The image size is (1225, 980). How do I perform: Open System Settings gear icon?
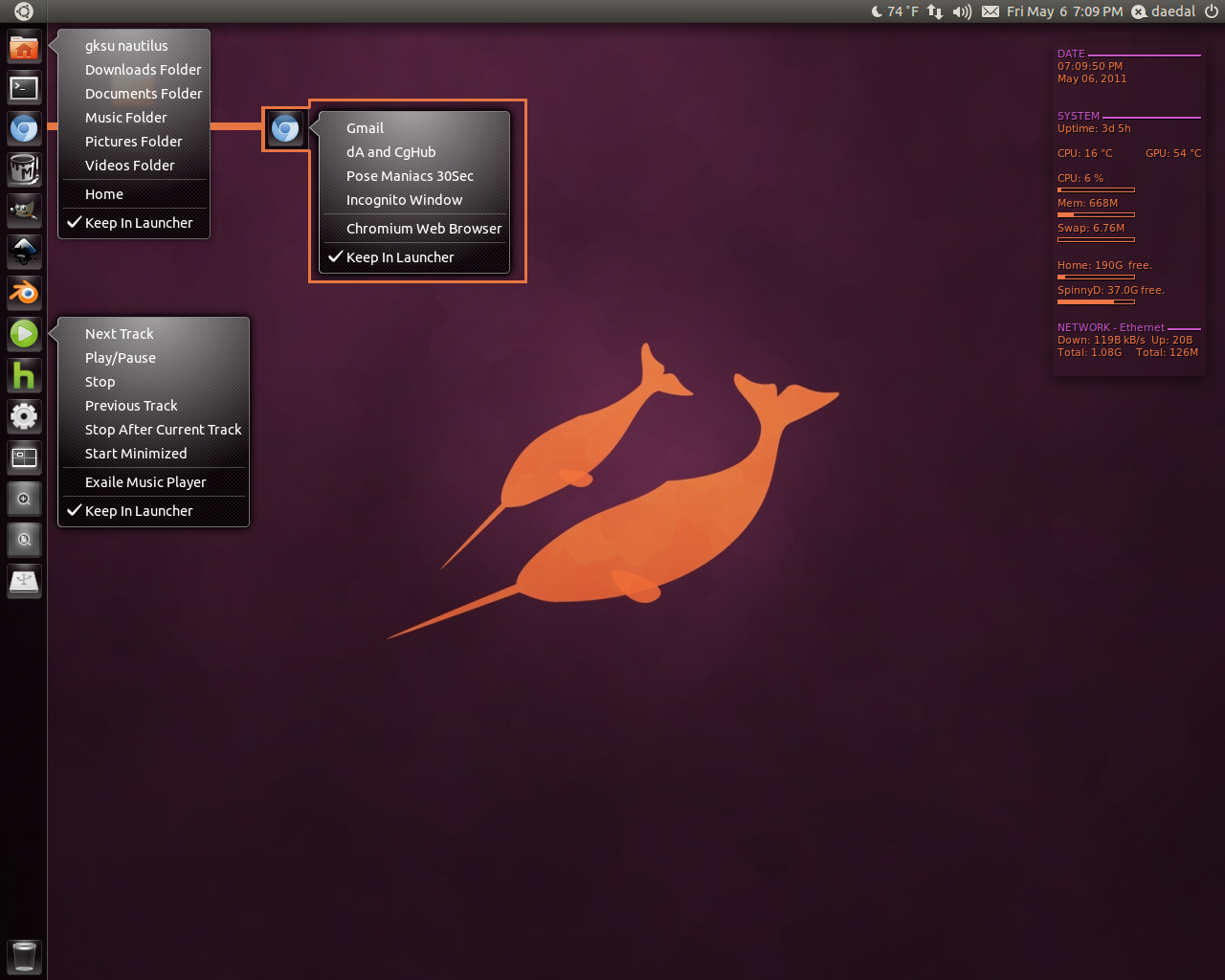coord(24,416)
